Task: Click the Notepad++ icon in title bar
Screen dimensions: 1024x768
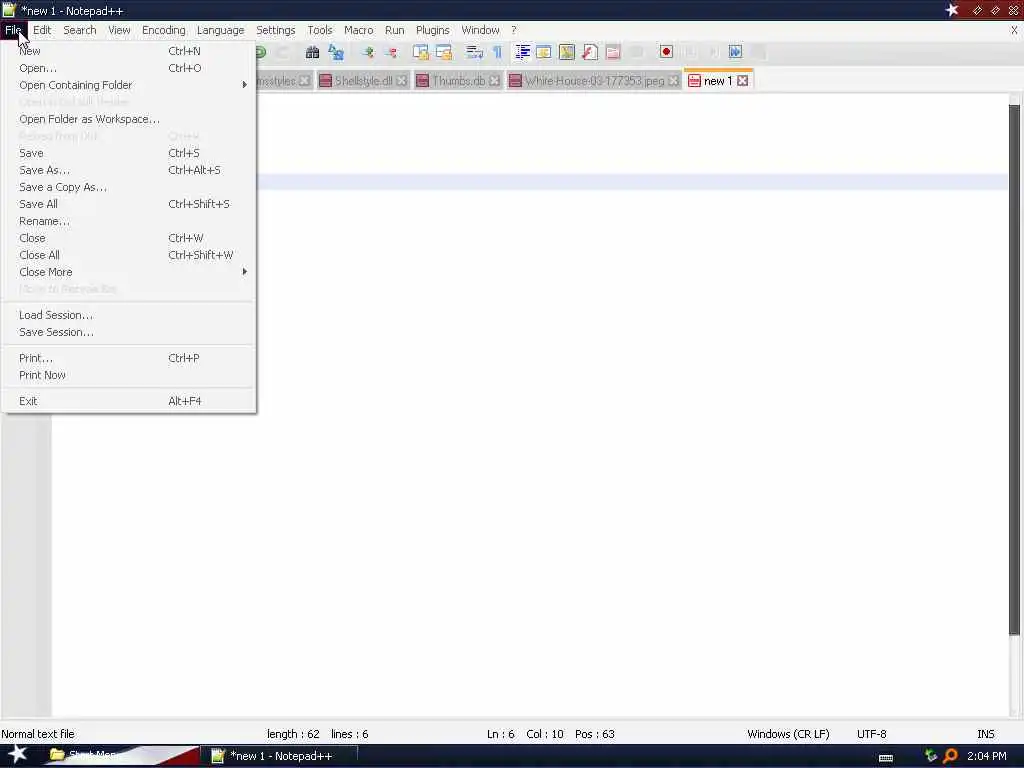Action: tap(8, 10)
